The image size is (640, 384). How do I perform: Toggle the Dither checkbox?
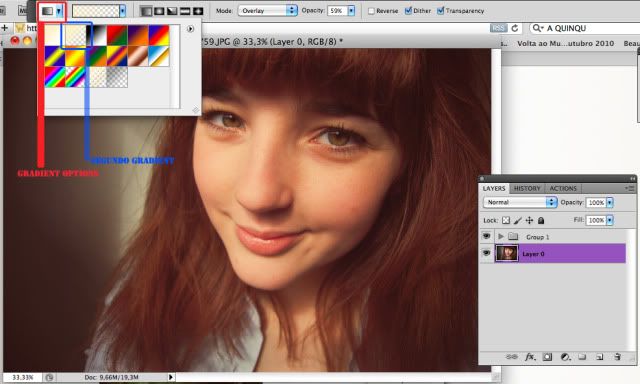pos(408,11)
